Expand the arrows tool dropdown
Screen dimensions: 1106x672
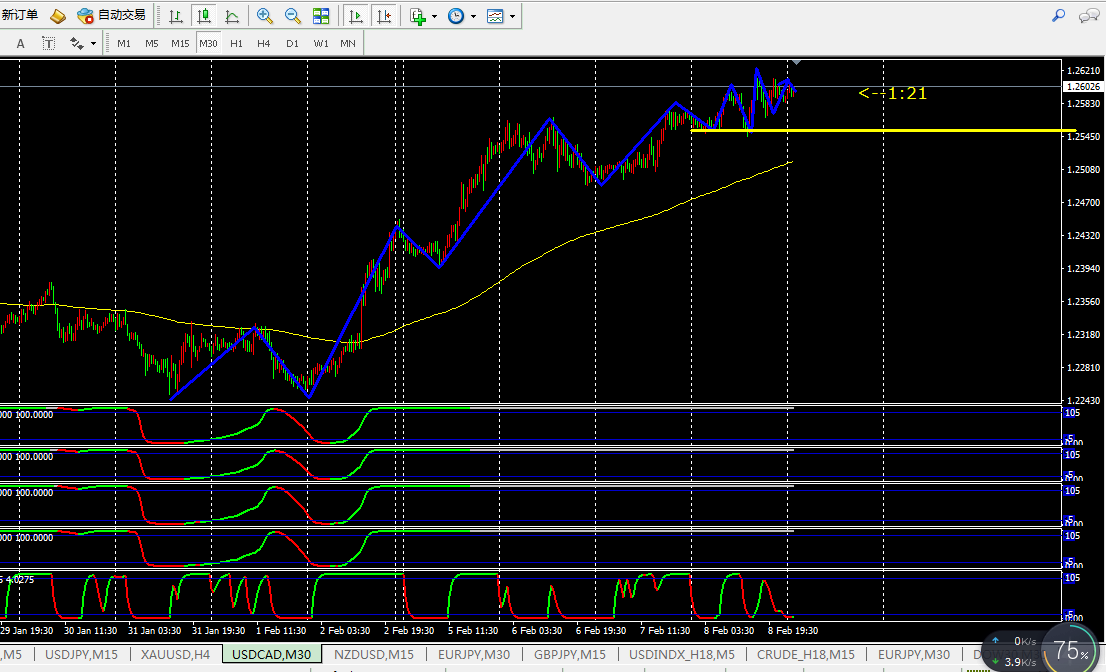pyautogui.click(x=93, y=44)
